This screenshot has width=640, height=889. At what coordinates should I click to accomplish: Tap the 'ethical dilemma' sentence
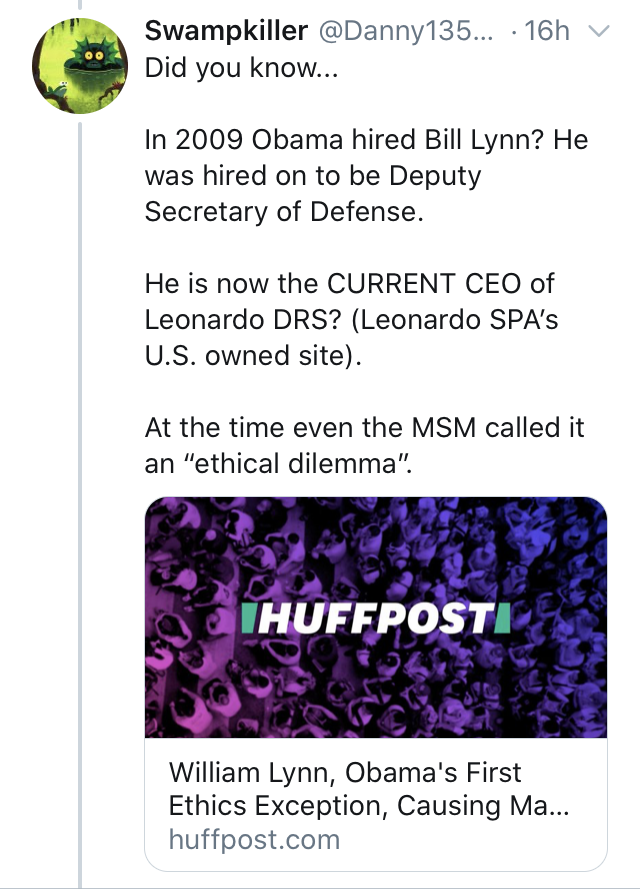point(364,445)
